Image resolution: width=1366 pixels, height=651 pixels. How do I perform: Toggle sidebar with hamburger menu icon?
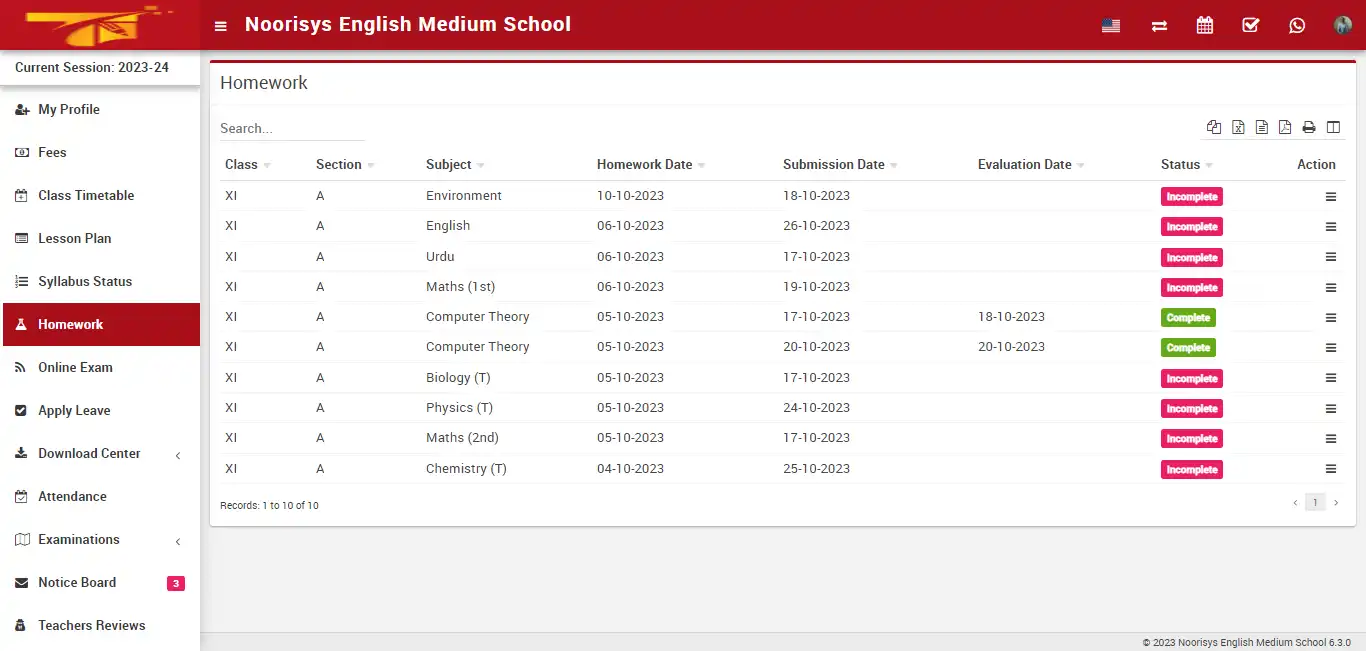[x=221, y=26]
